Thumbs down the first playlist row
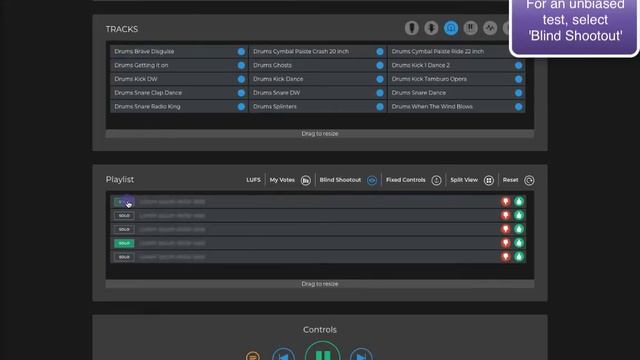The image size is (640, 360). click(506, 201)
